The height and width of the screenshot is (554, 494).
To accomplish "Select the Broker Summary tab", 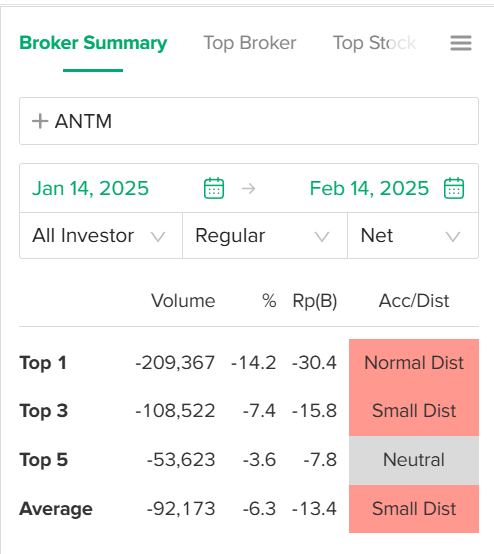I will 93,43.
